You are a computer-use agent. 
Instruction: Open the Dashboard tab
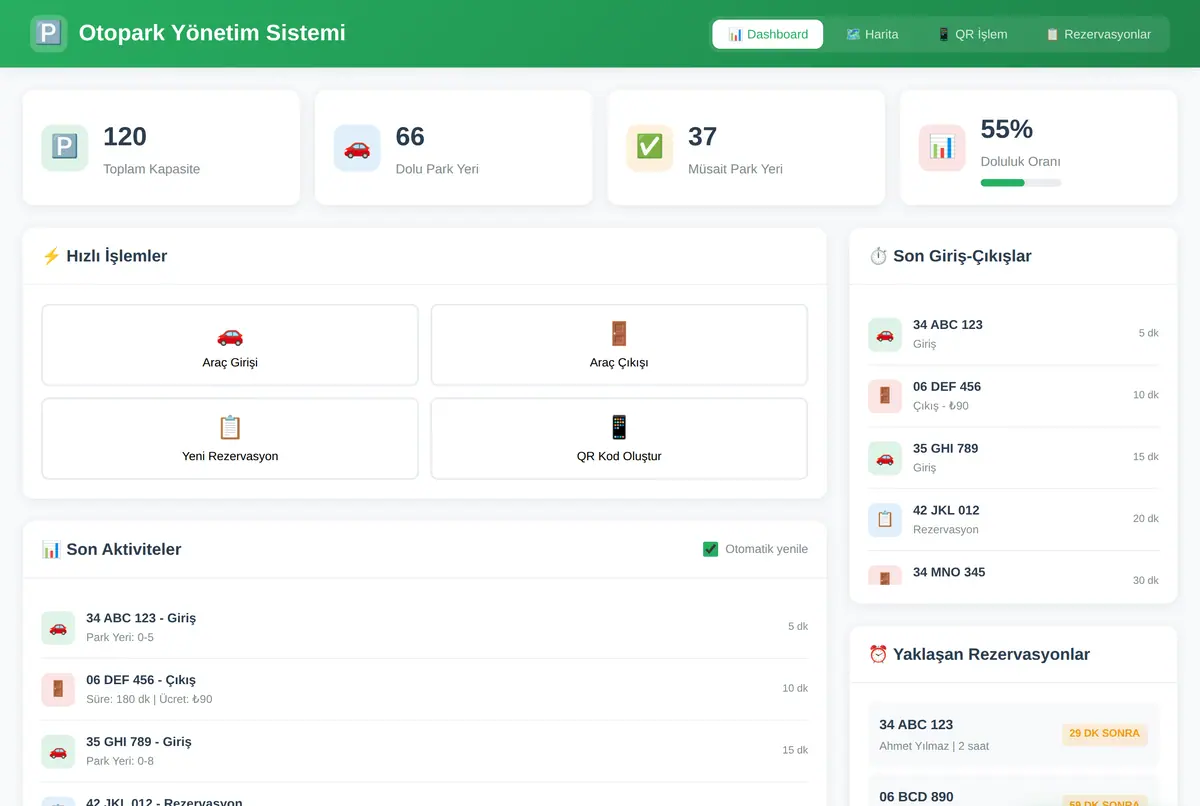[x=768, y=34]
